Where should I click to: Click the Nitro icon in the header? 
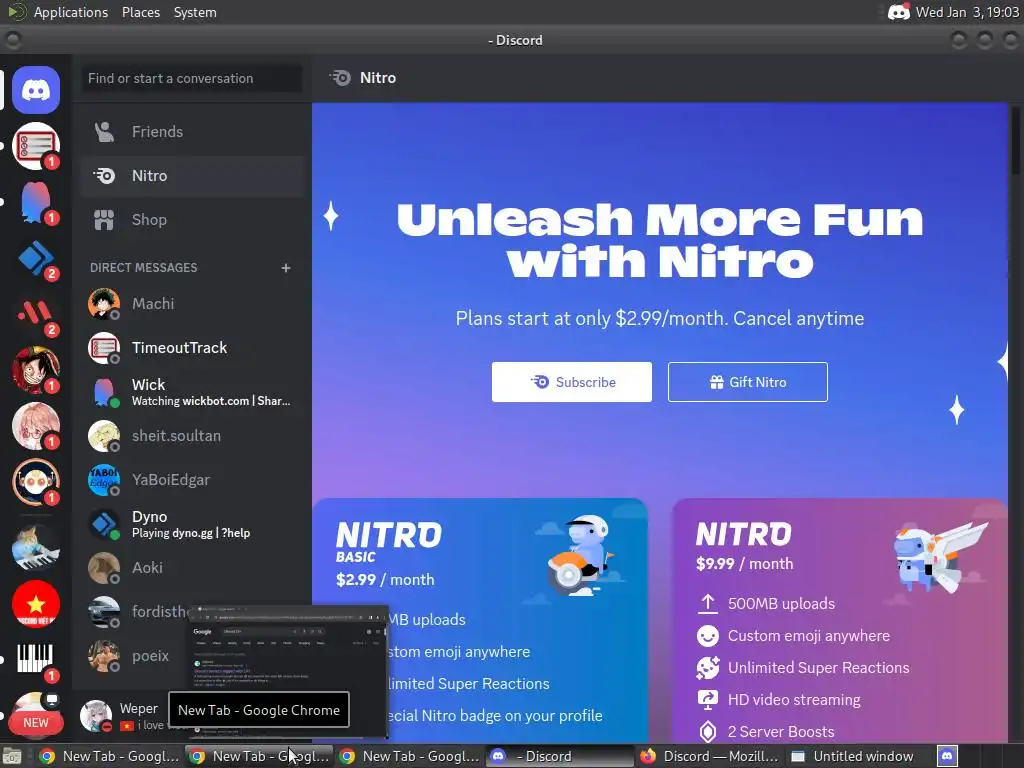[x=340, y=78]
